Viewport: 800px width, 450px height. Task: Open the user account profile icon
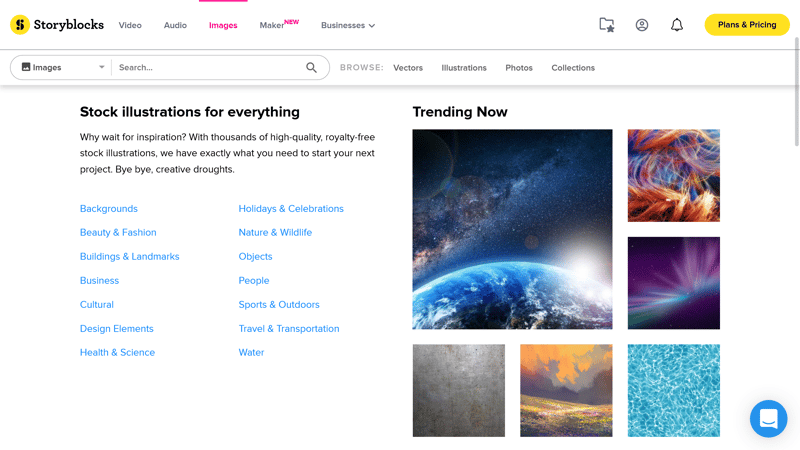pyautogui.click(x=642, y=24)
